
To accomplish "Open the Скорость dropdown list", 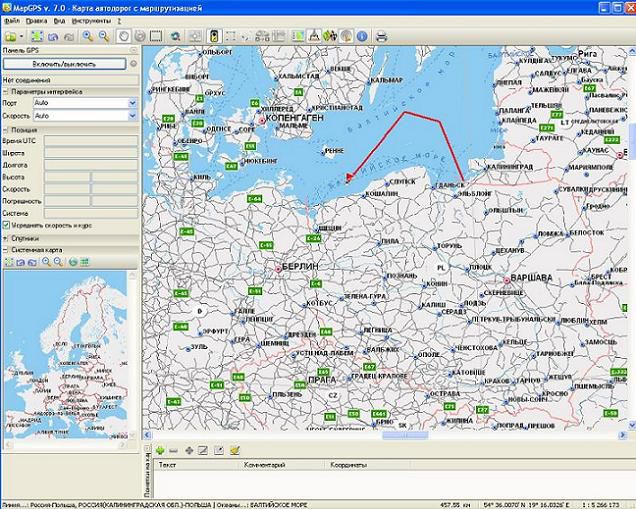I will point(132,116).
